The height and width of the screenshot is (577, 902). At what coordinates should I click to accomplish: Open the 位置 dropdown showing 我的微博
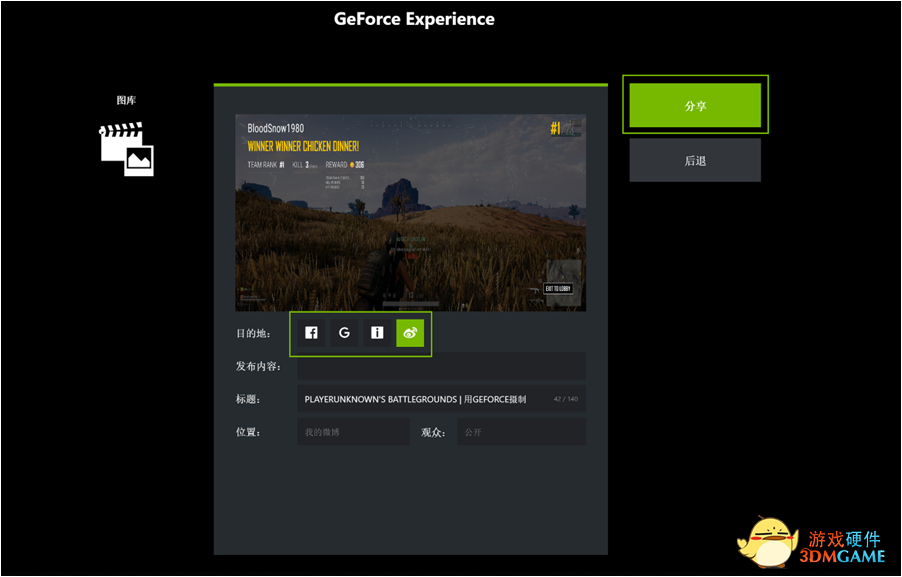click(x=353, y=431)
